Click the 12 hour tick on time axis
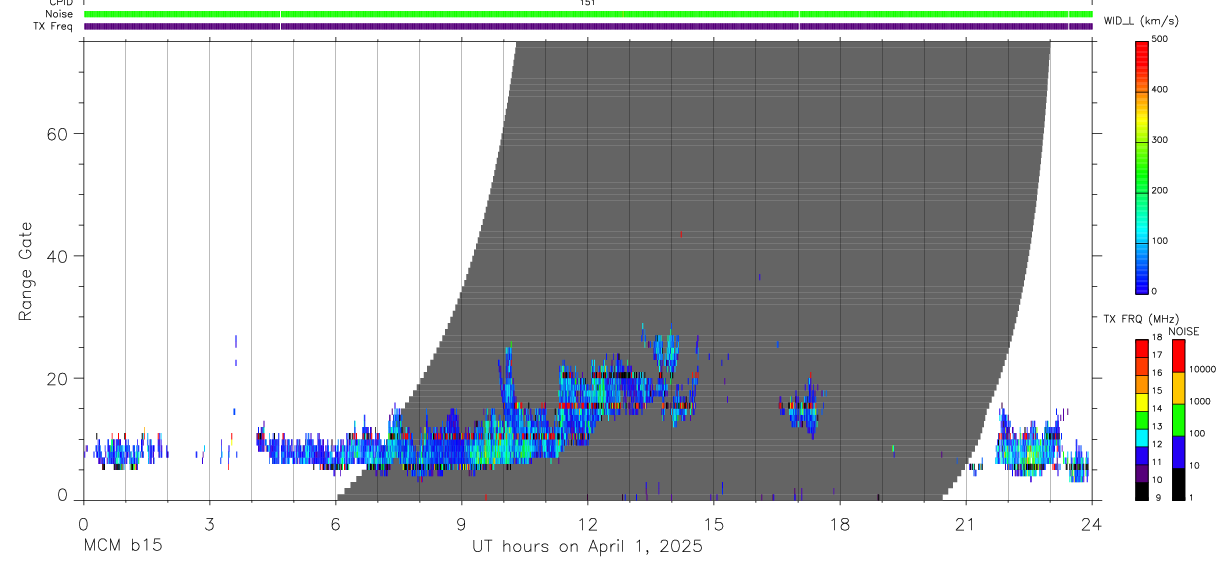Viewport: 1228px width, 567px height. (x=588, y=523)
